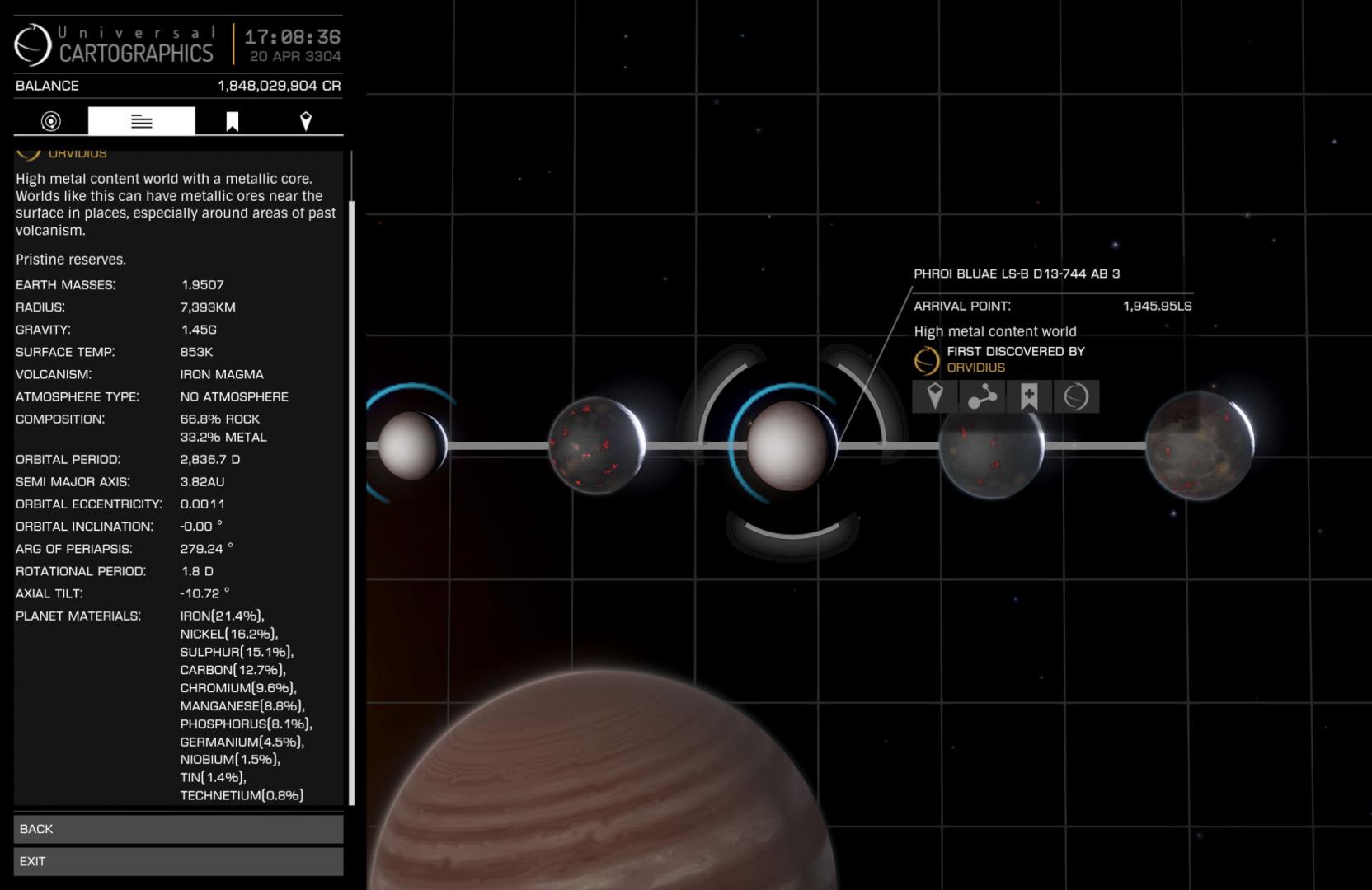Click the AXIAL TILT value -10.72
Viewport: 1372px width, 890px height.
(204, 593)
